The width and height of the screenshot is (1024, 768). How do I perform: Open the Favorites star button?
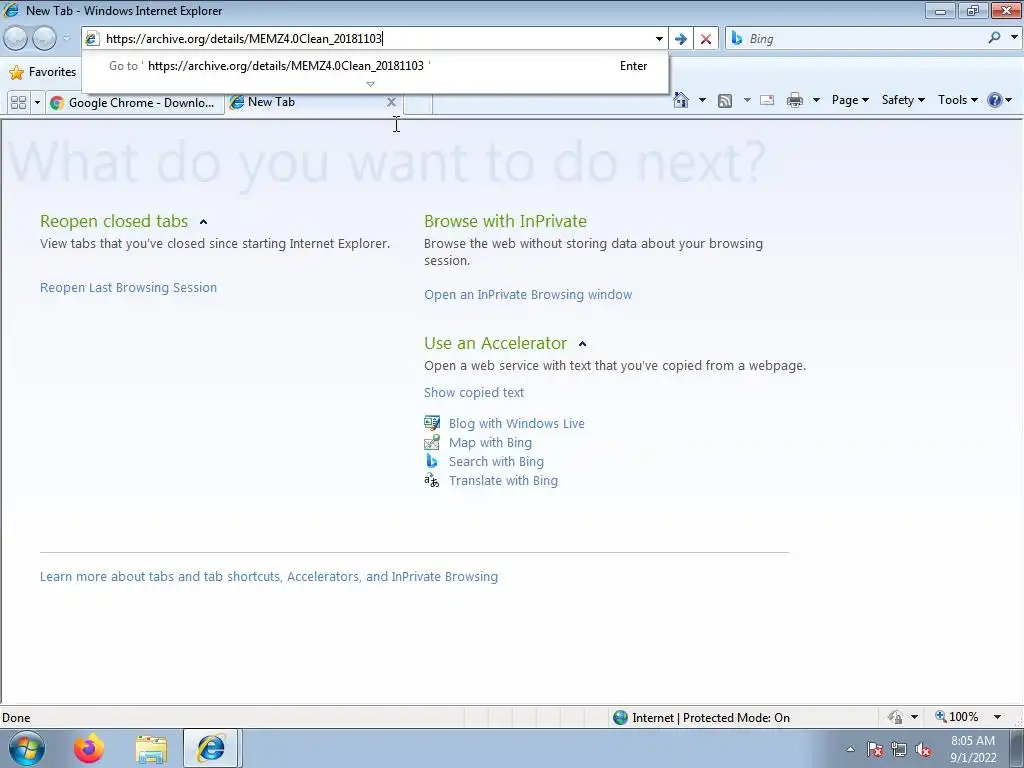[43, 72]
